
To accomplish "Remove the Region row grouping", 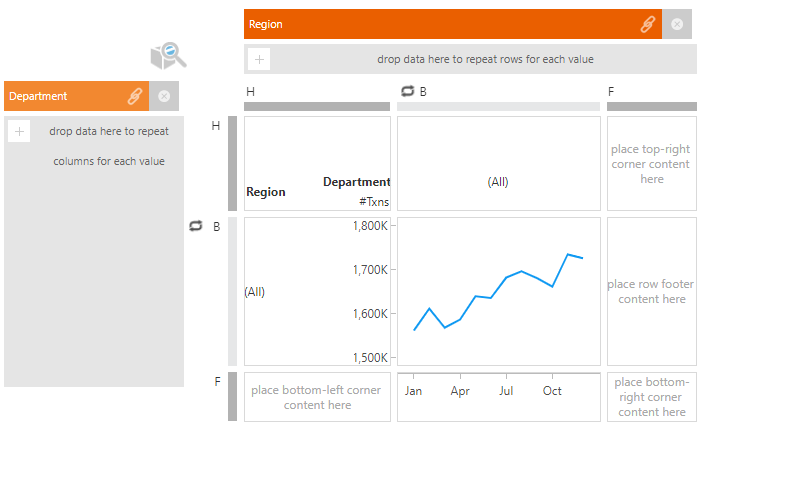I will point(677,24).
